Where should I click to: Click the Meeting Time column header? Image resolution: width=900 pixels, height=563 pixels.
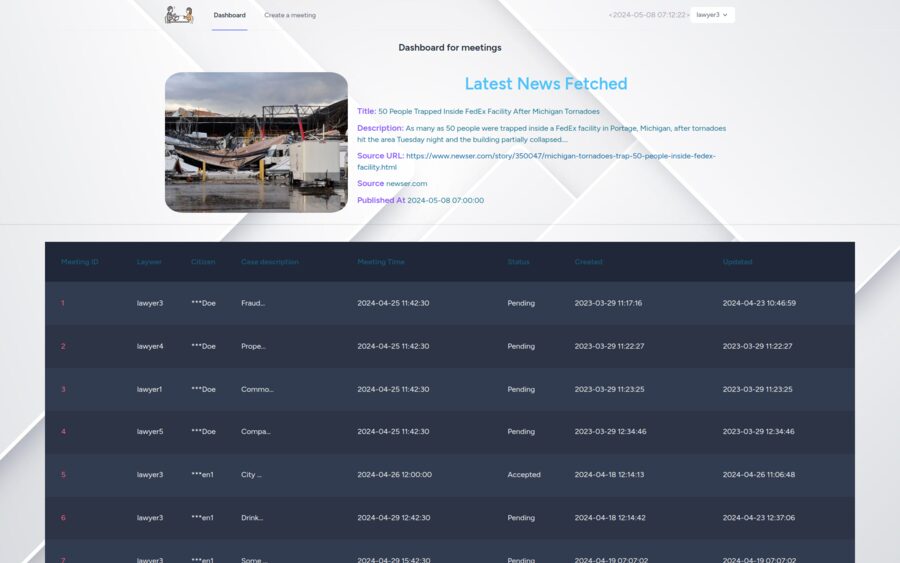(x=381, y=262)
